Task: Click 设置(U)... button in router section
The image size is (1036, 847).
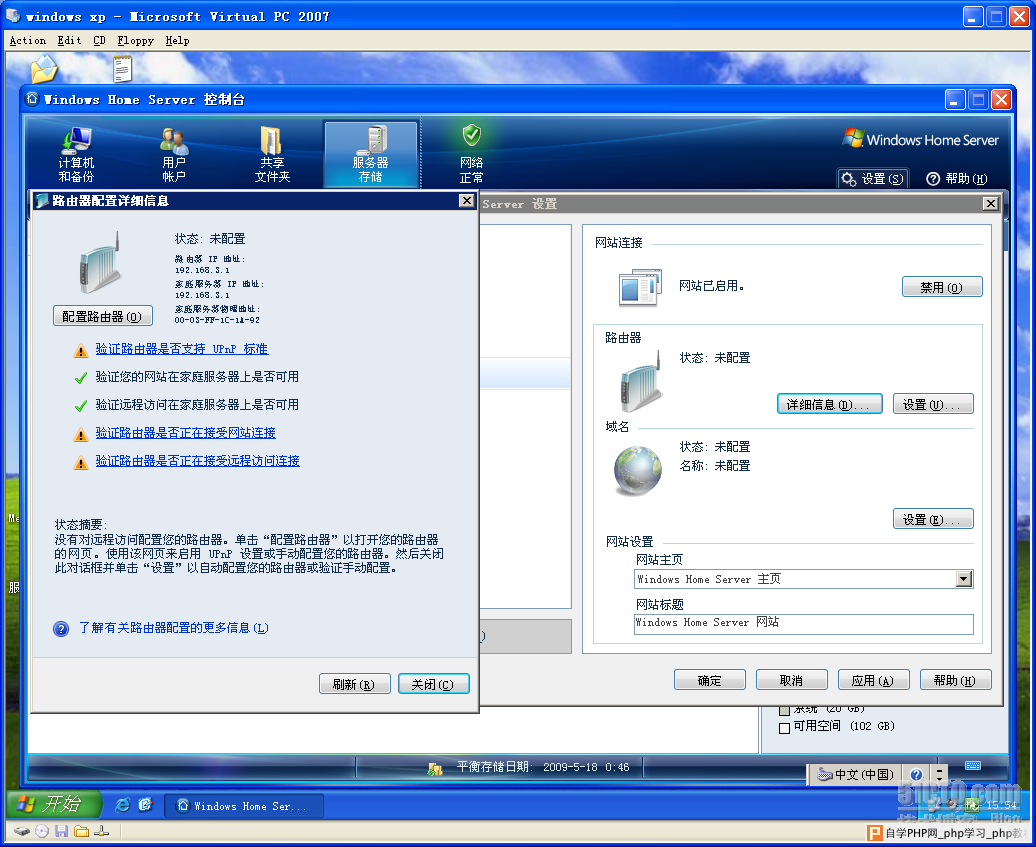Action: pyautogui.click(x=933, y=404)
